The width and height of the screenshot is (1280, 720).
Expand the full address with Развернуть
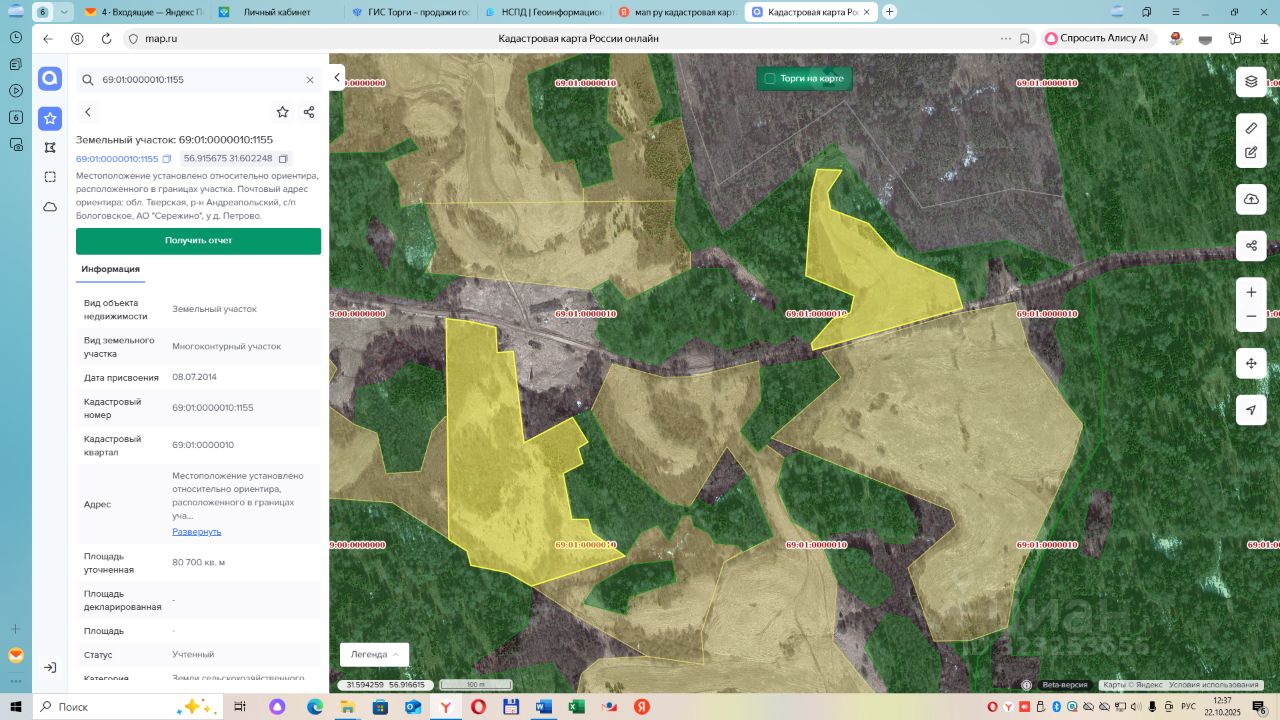197,531
